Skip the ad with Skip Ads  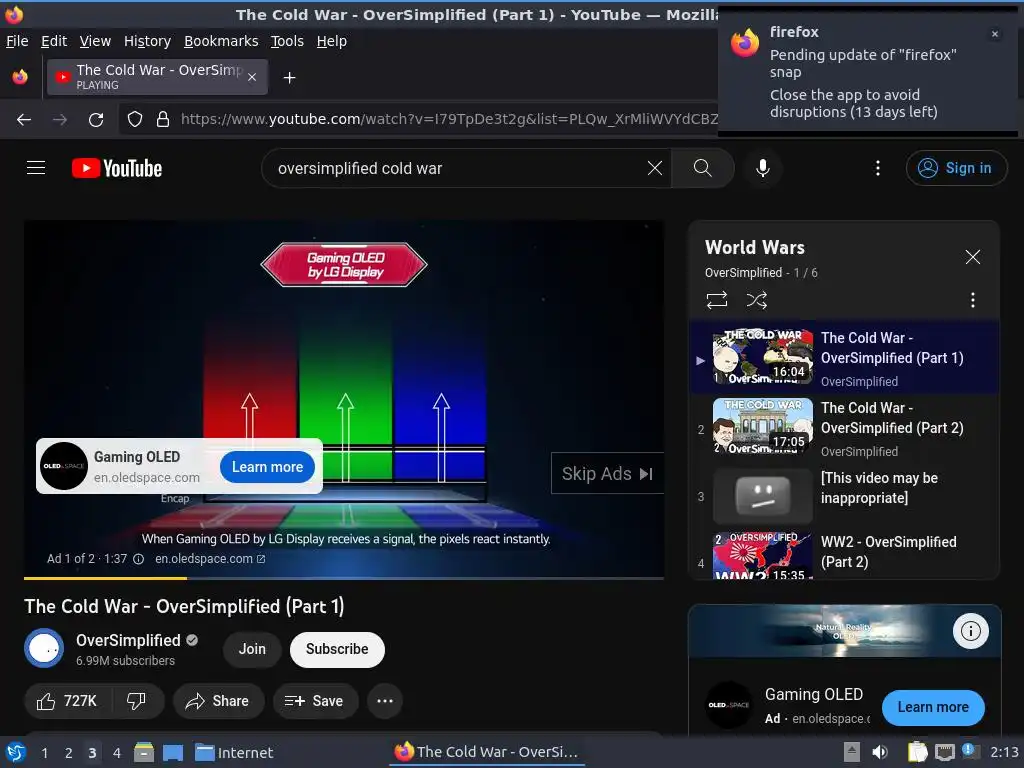click(x=607, y=473)
